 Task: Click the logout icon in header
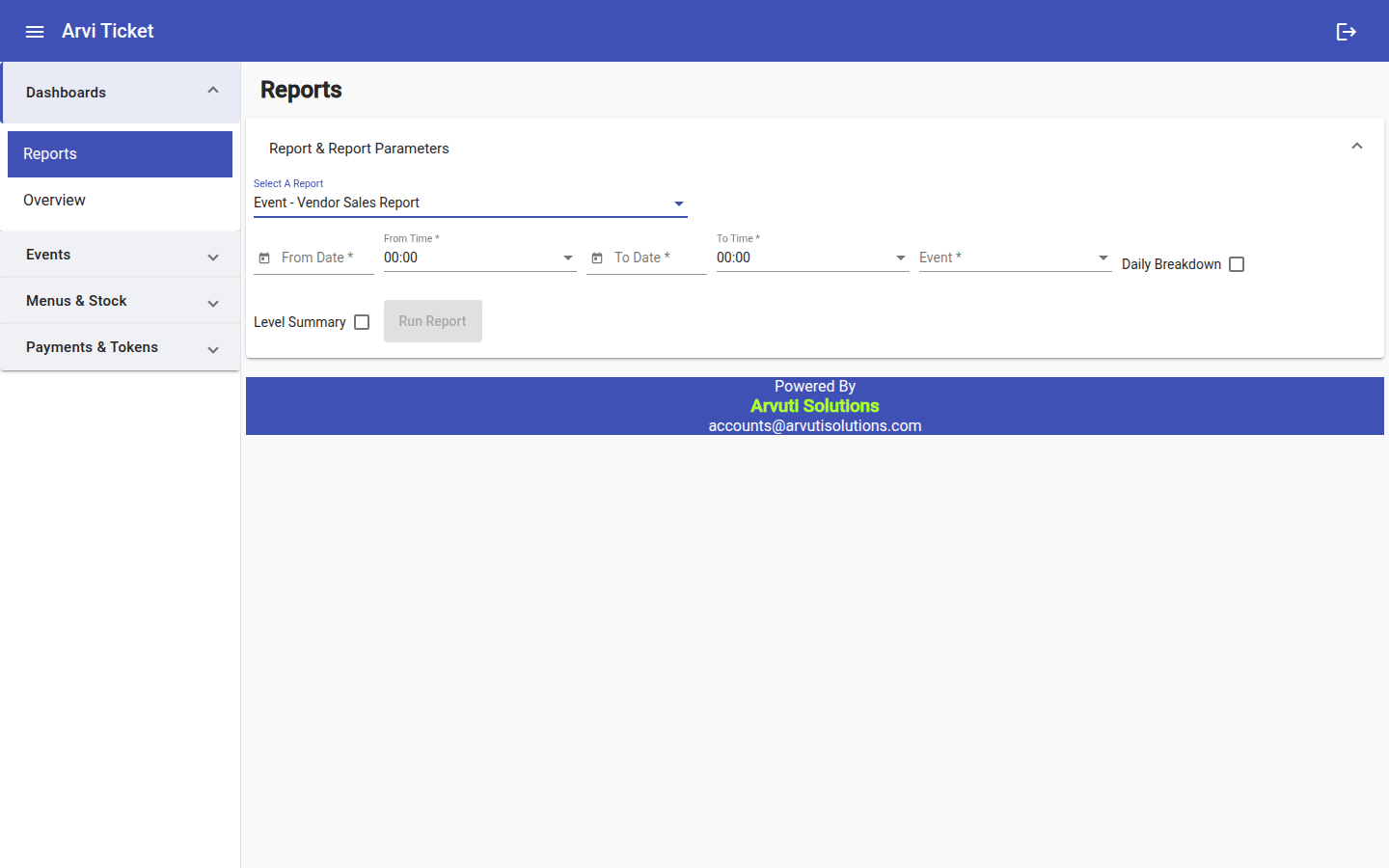point(1347,32)
